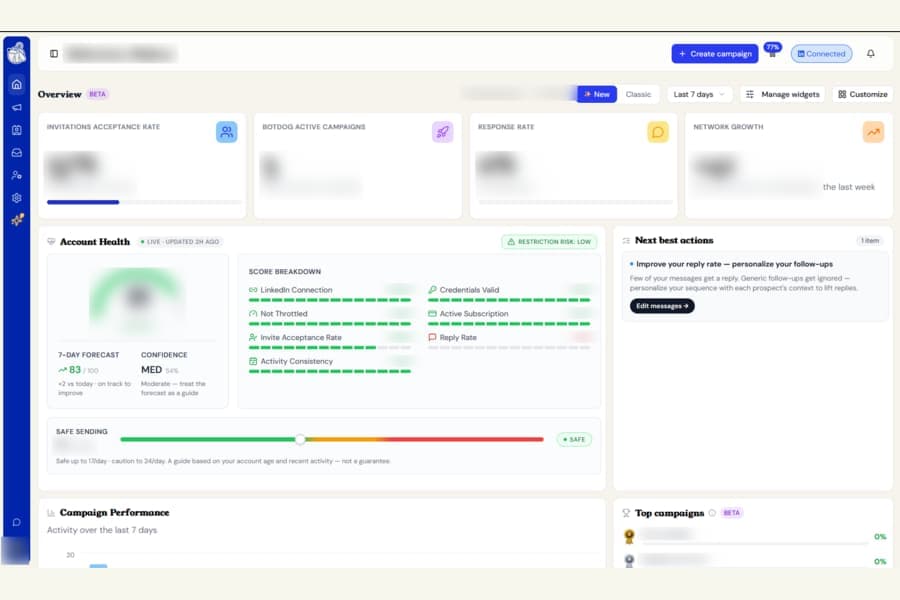Click the Activity Consistency calendar icon
Image resolution: width=900 pixels, height=600 pixels.
coord(253,361)
